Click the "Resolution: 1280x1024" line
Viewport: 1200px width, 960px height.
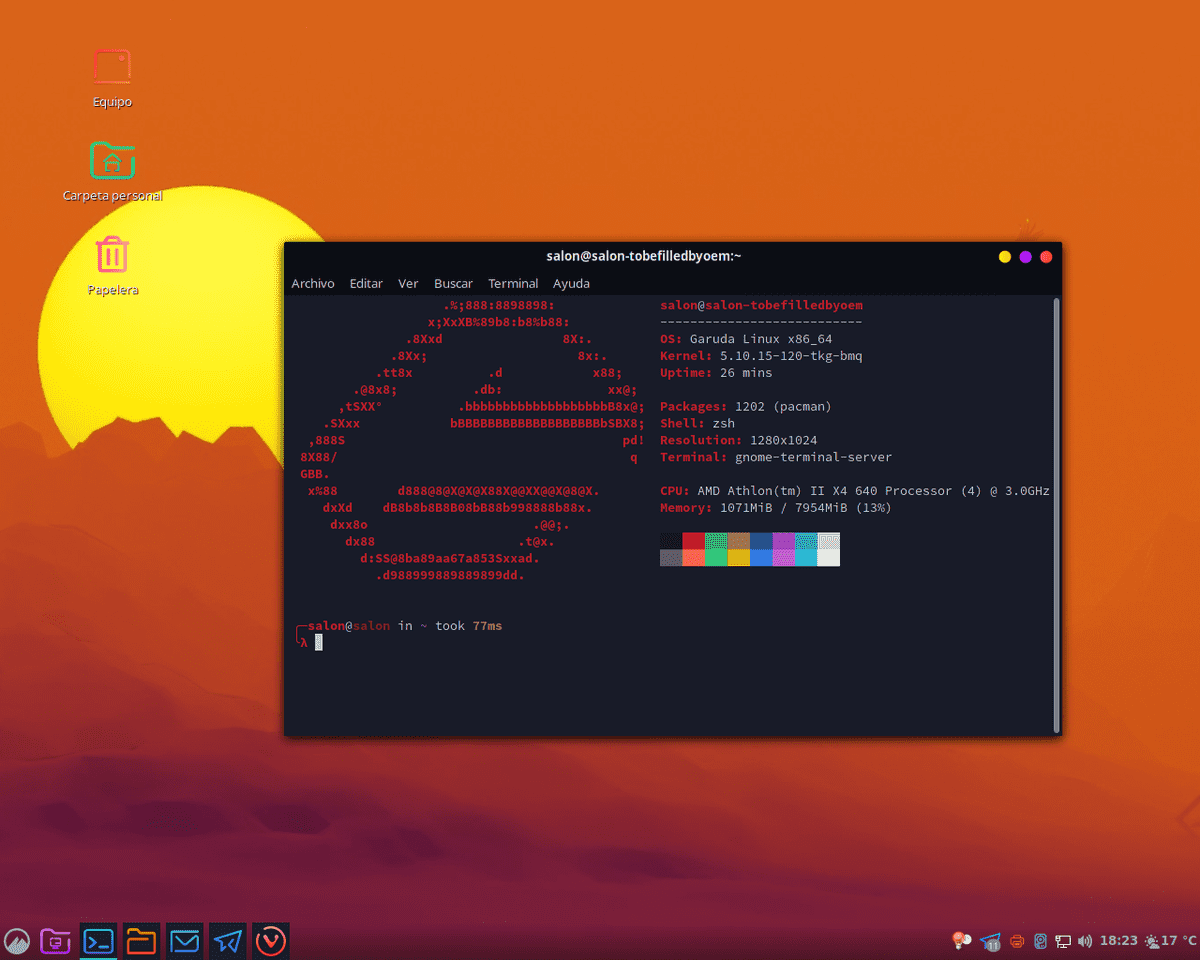pyautogui.click(x=738, y=441)
